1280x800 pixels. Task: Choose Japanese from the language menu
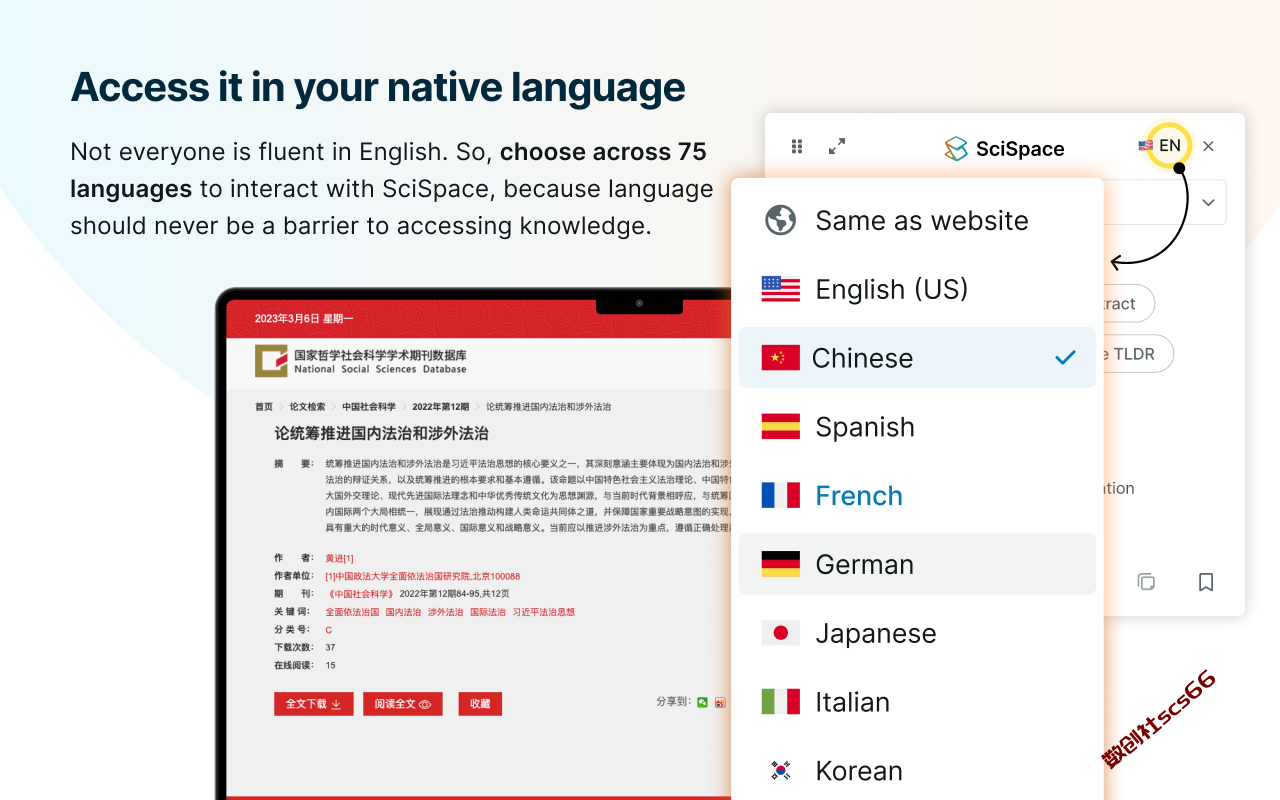(917, 633)
